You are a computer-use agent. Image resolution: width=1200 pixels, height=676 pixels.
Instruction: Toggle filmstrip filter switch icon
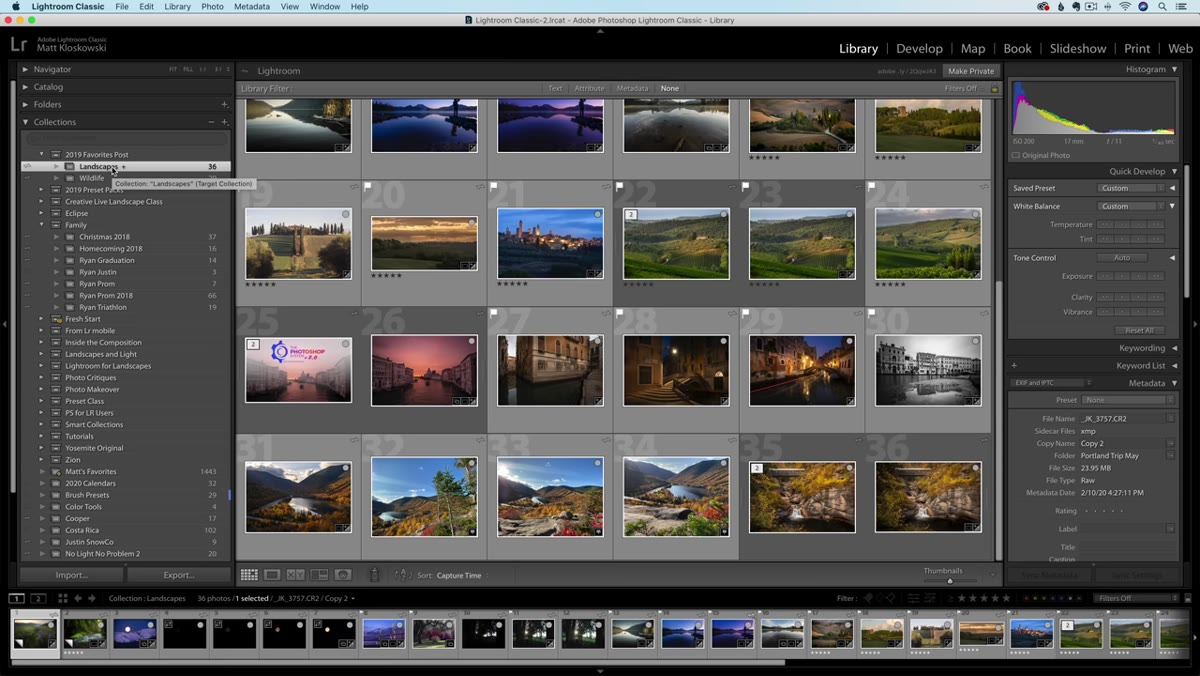(x=1188, y=598)
